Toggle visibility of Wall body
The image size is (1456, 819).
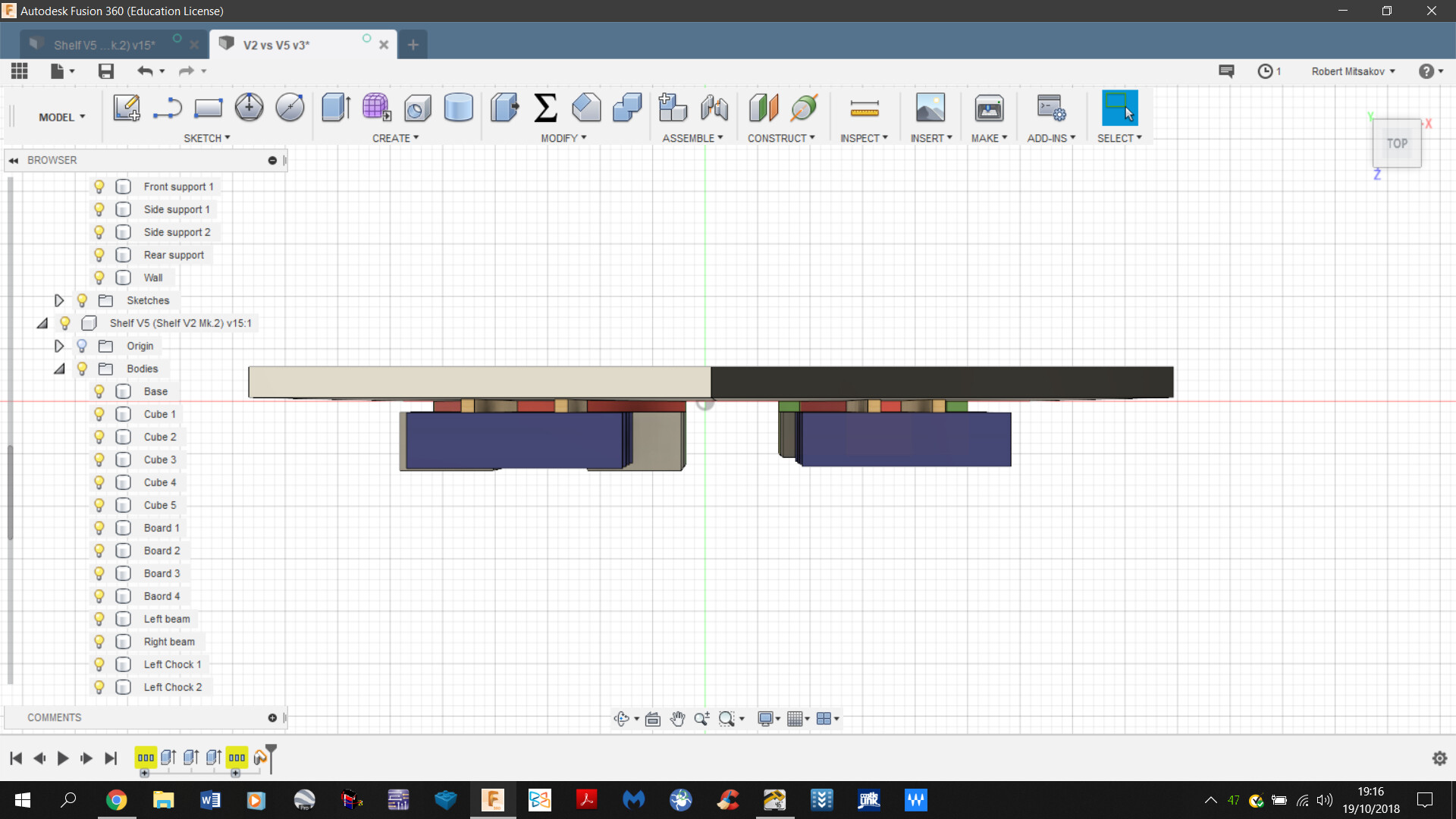point(99,278)
